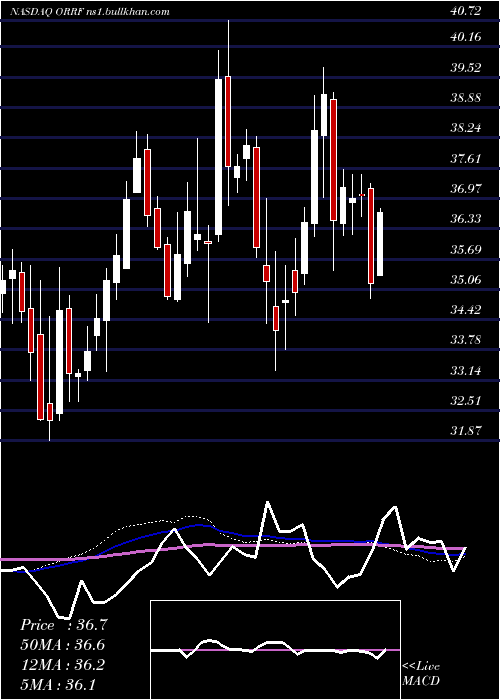Viewport: 500px width, 700px height.
Task: Select the 35.06 price axis label
Action: coord(466,279)
